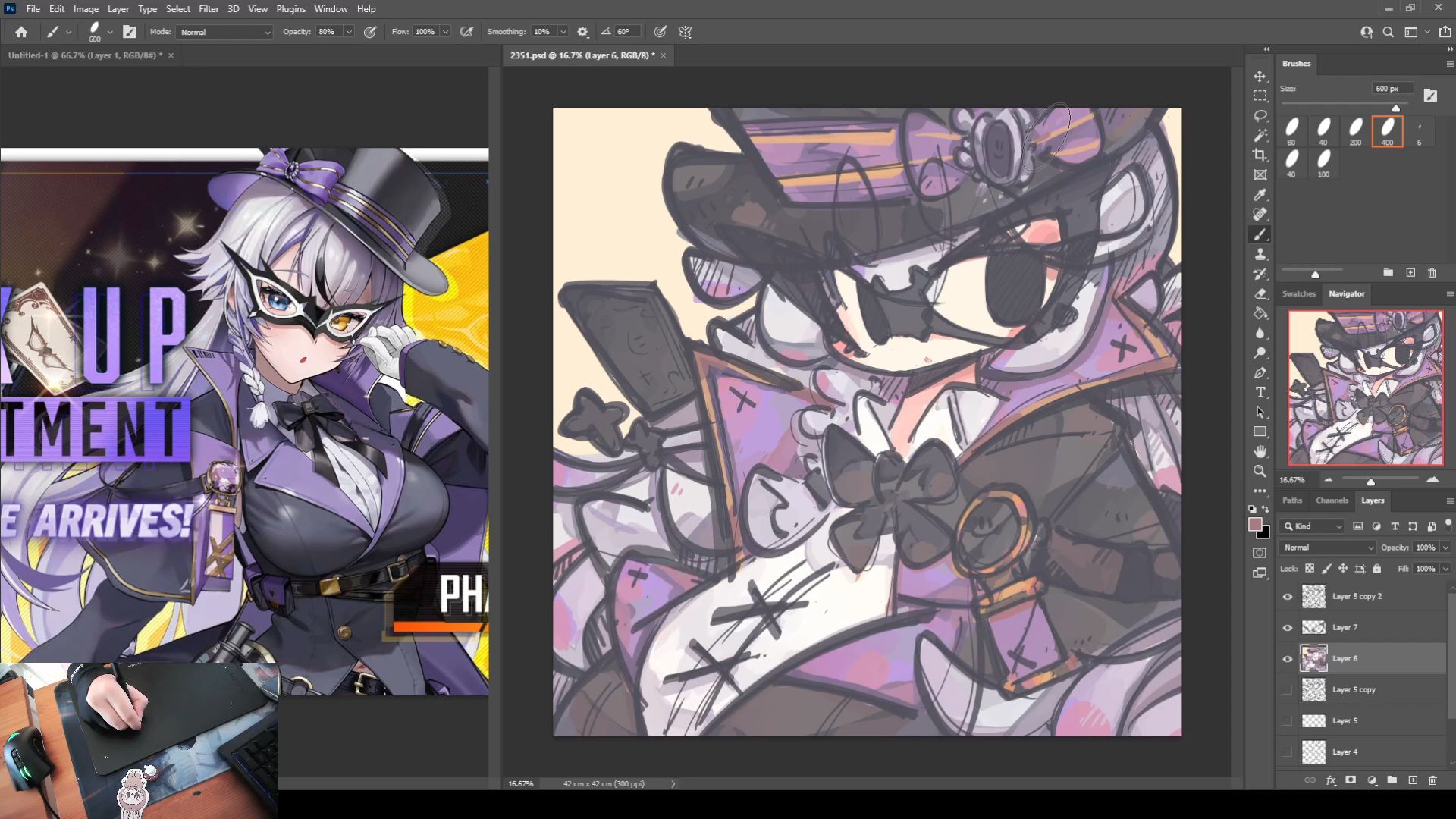
Task: Open the Layer menu
Action: click(x=118, y=9)
